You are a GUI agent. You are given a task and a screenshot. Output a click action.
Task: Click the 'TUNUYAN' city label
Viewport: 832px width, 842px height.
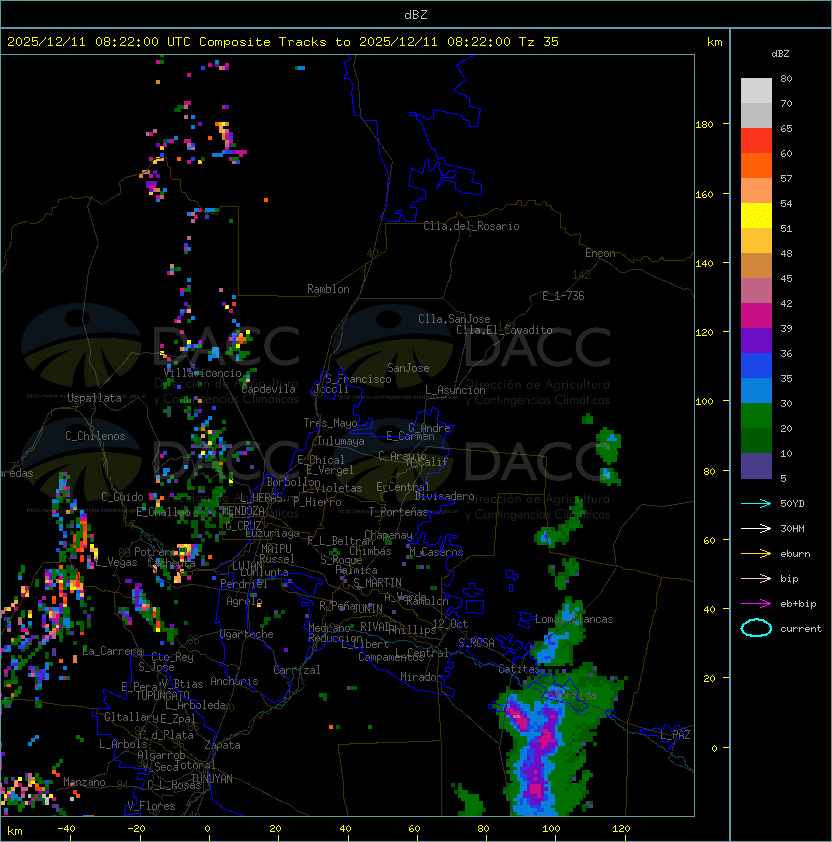(212, 779)
